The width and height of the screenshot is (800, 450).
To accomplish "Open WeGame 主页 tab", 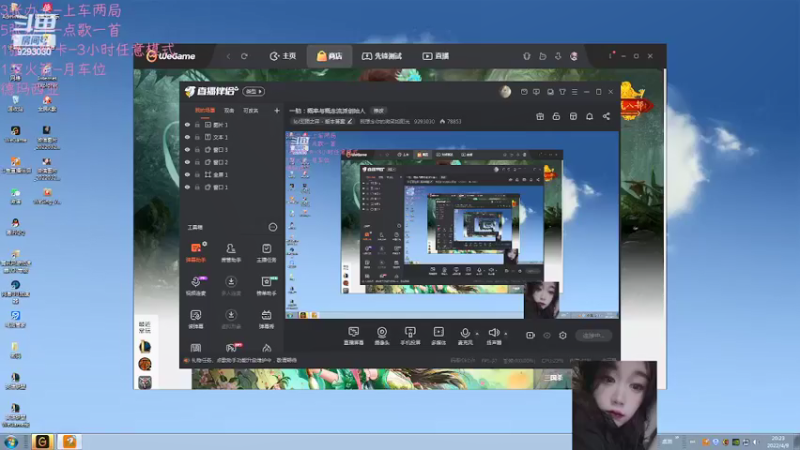I will point(283,56).
